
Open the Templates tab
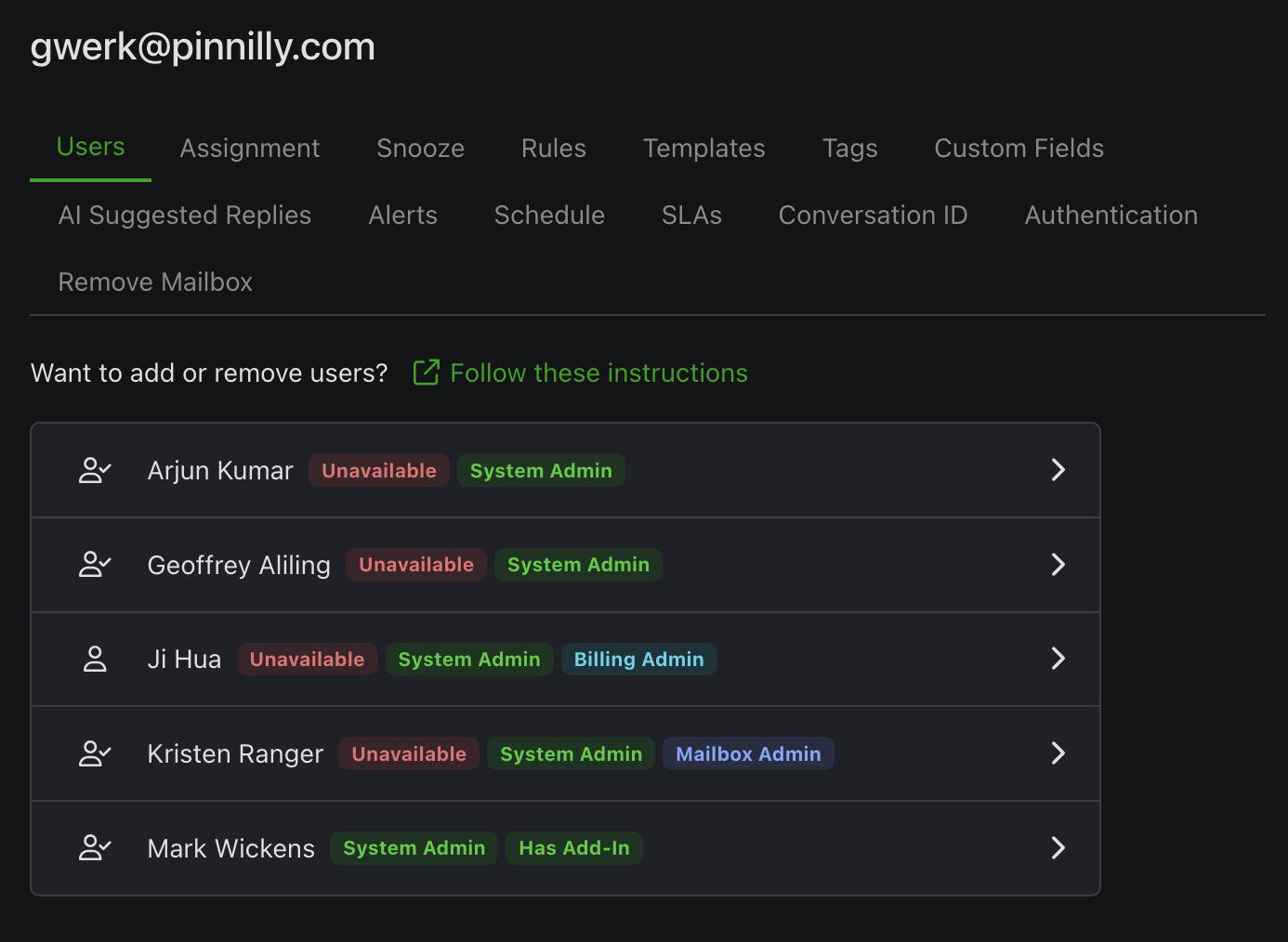pyautogui.click(x=704, y=149)
